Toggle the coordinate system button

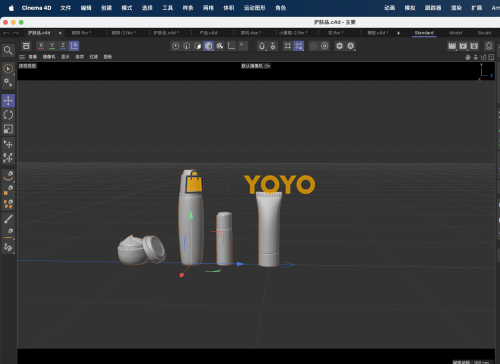(74, 46)
